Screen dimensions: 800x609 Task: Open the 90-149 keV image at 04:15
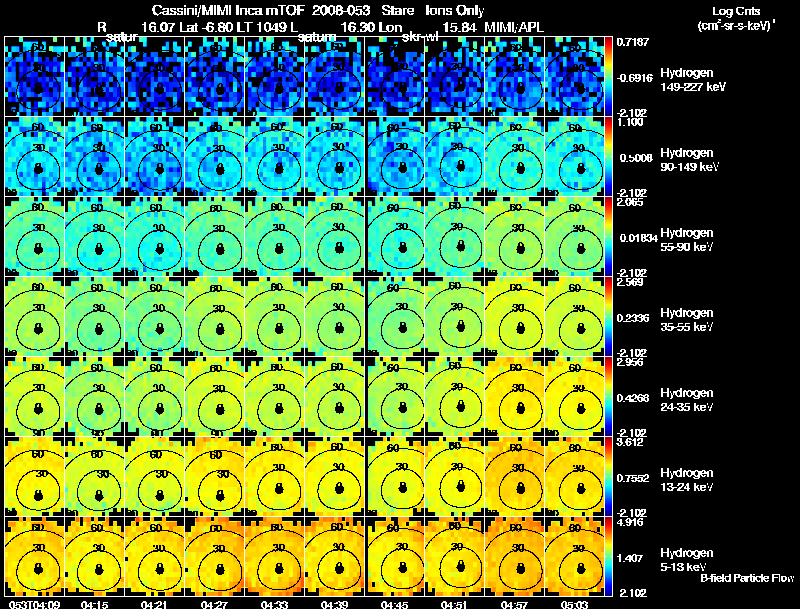95,156
